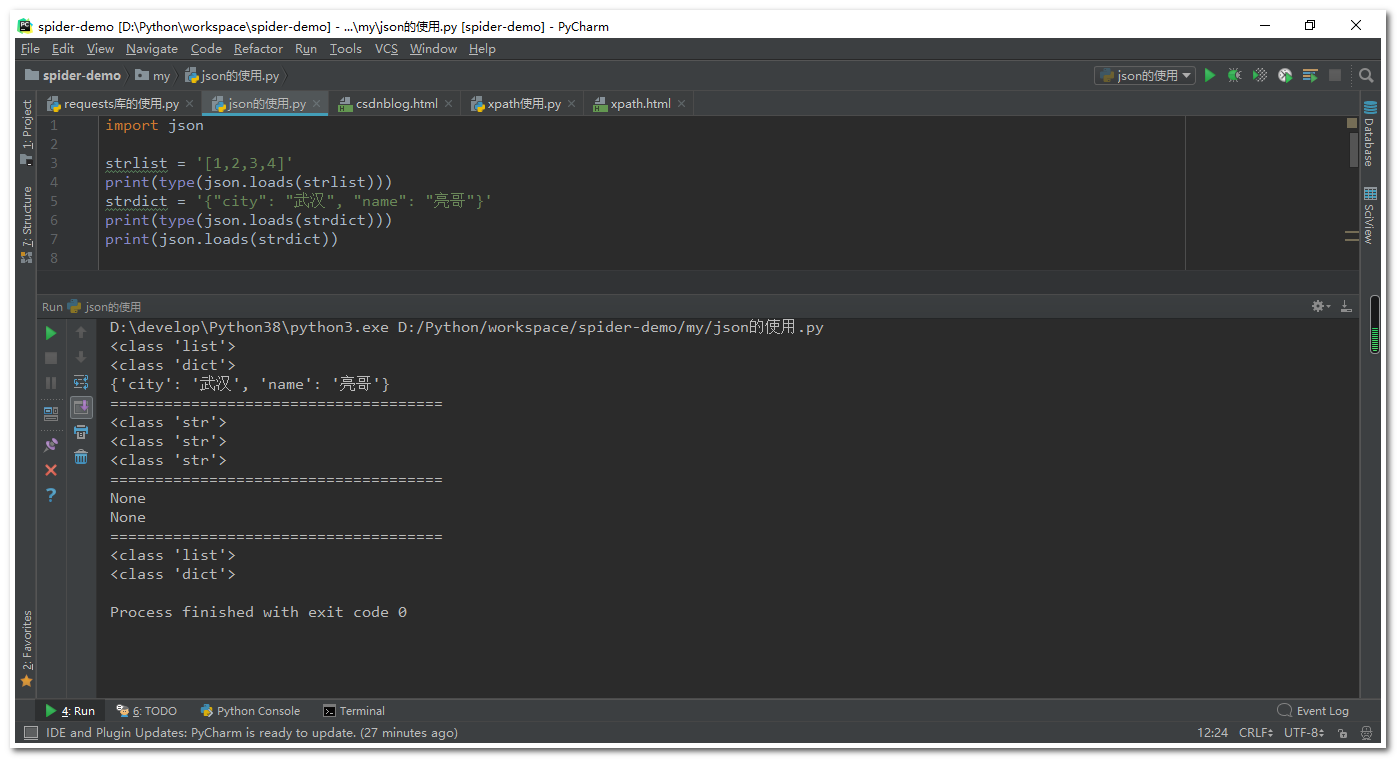
Task: Open the File menu
Action: pos(30,49)
